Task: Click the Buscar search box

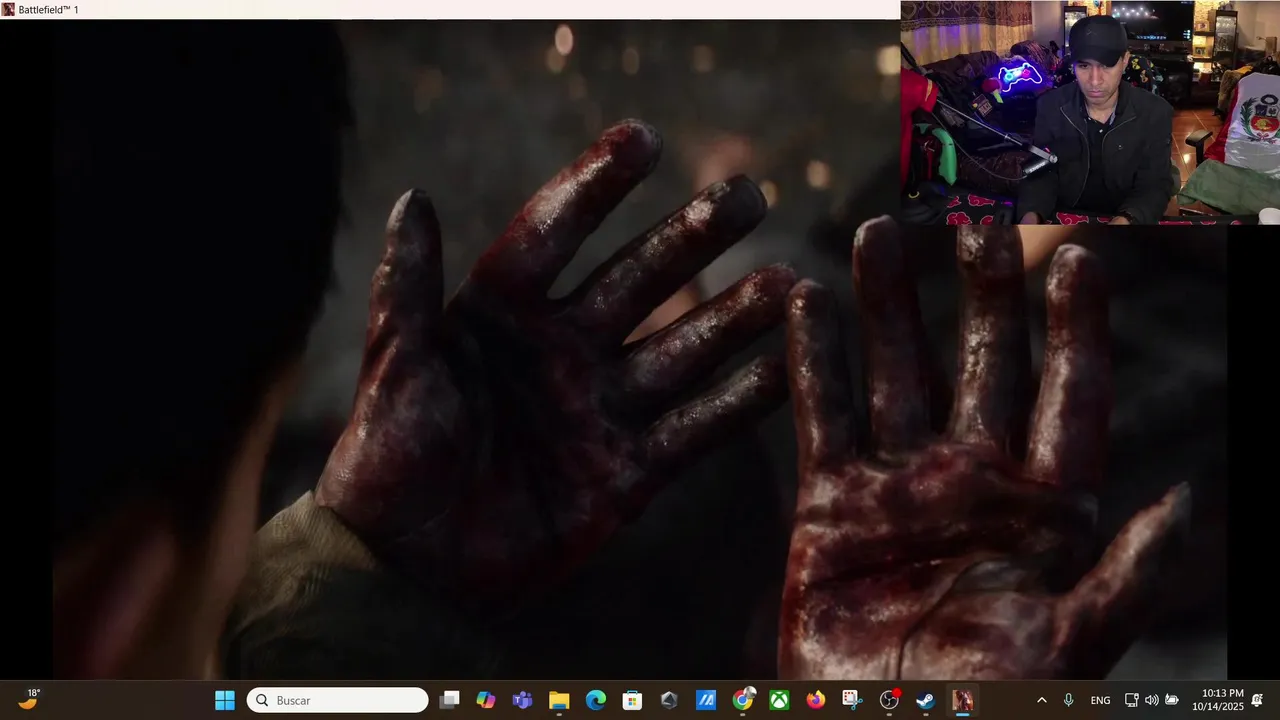Action: coord(338,700)
